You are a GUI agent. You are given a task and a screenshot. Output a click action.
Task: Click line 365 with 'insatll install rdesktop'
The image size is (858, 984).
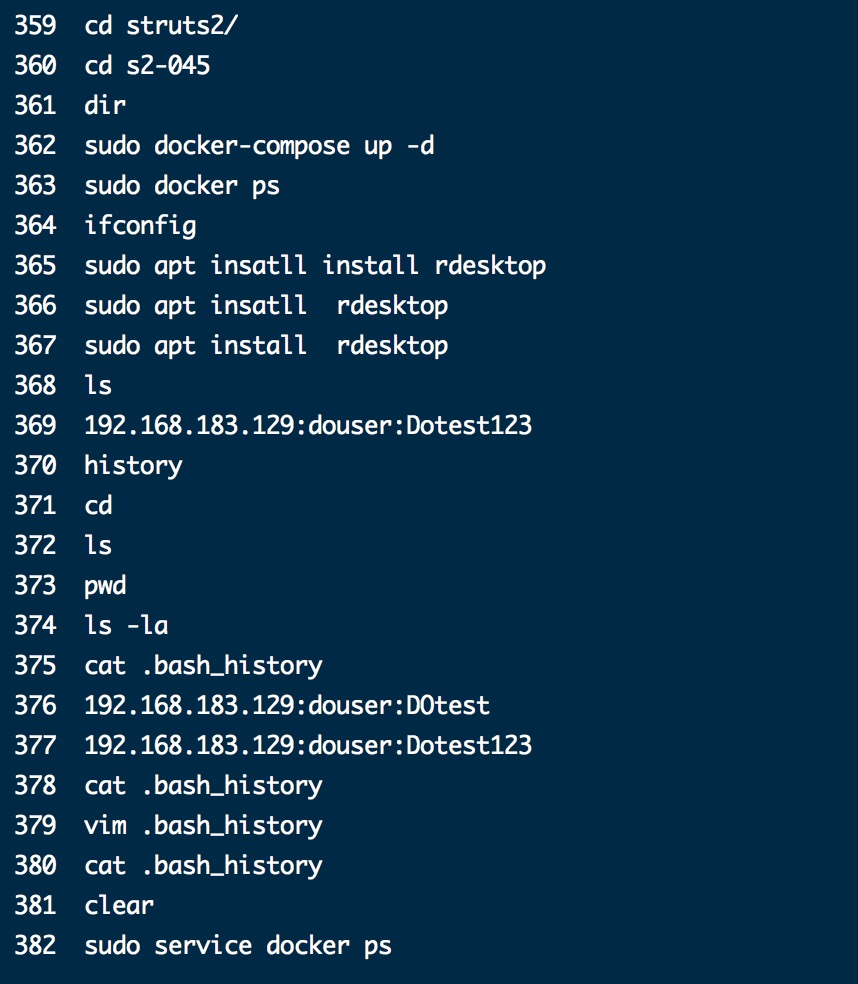(315, 266)
